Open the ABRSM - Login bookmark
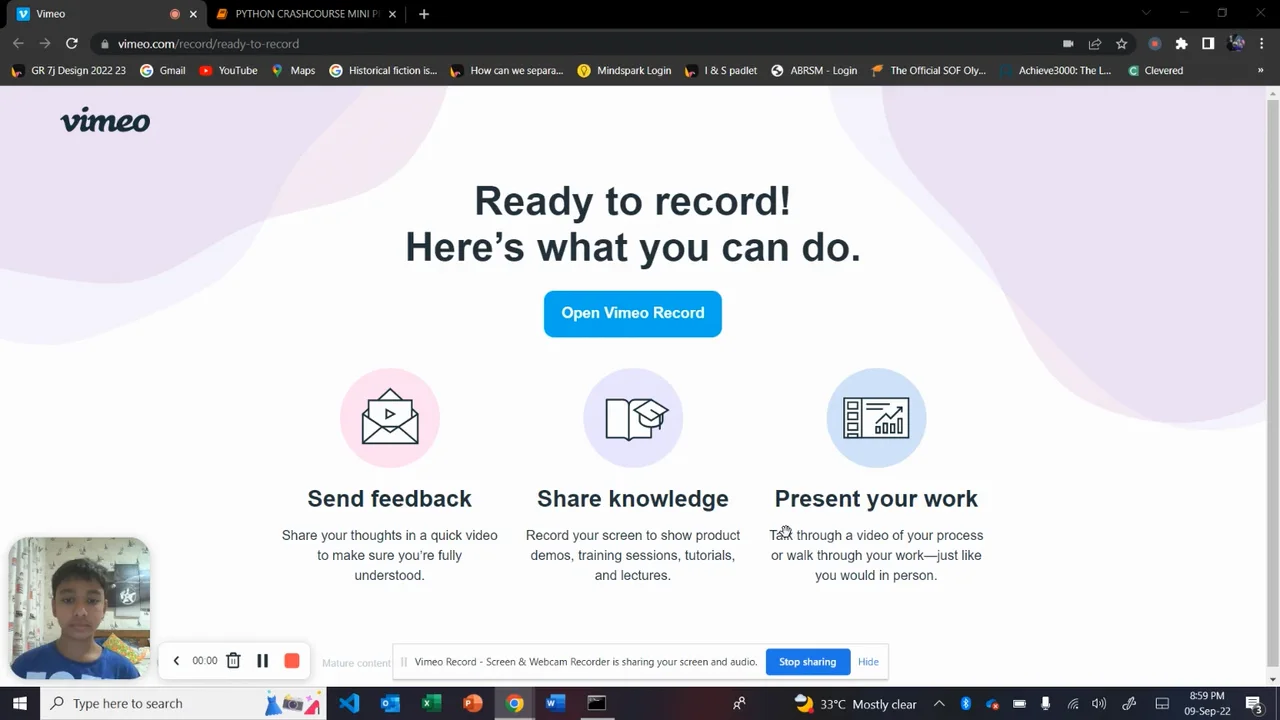This screenshot has height=720, width=1280. 814,71
